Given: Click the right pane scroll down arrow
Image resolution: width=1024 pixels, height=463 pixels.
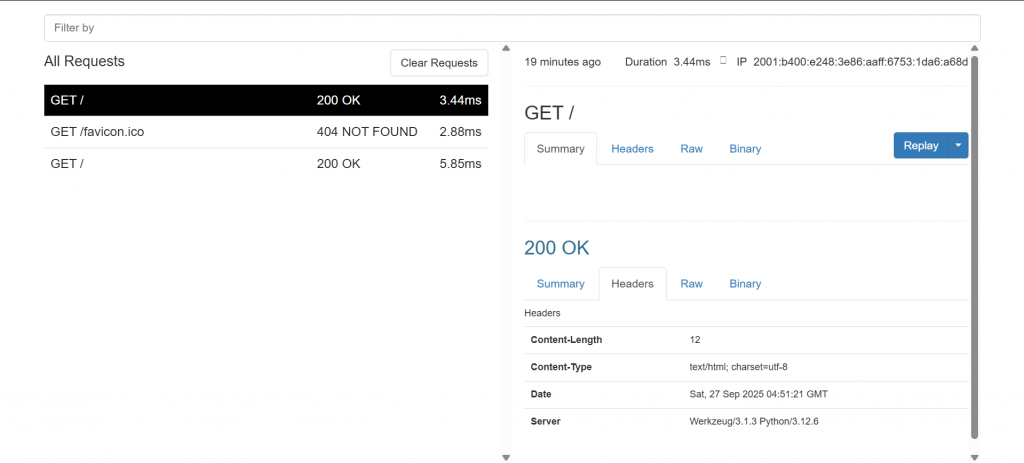Looking at the screenshot, I should click(x=974, y=457).
